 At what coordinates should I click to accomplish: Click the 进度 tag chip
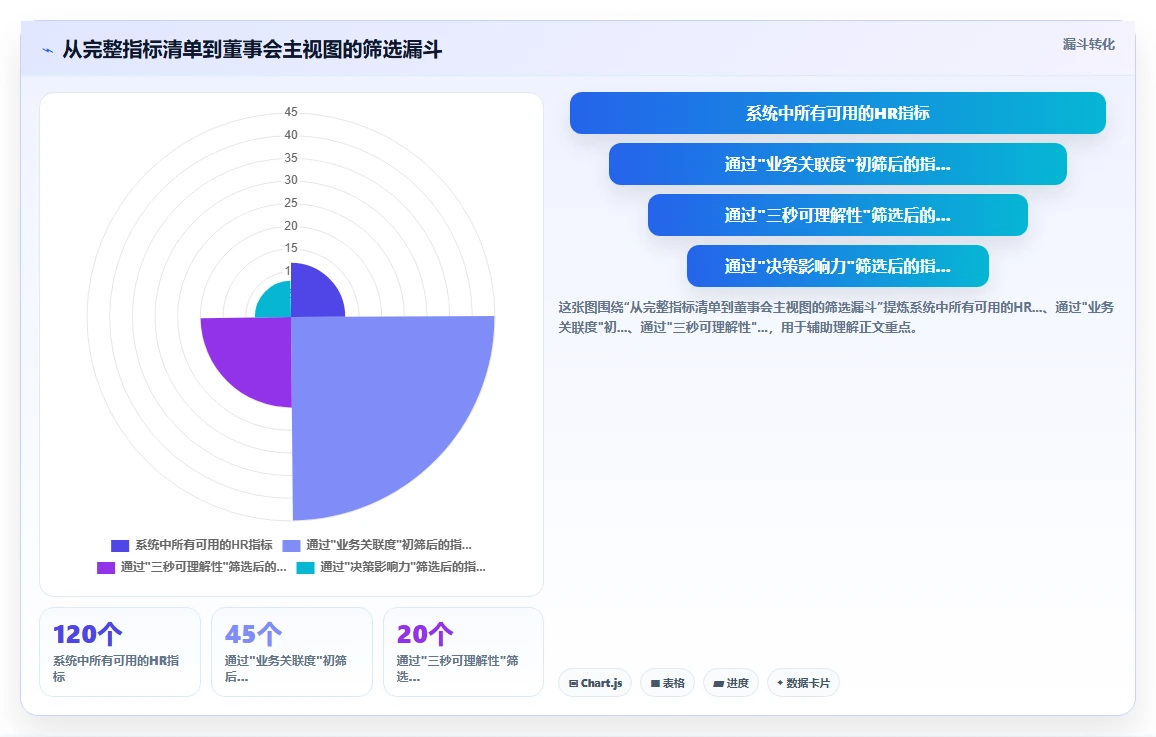(731, 683)
